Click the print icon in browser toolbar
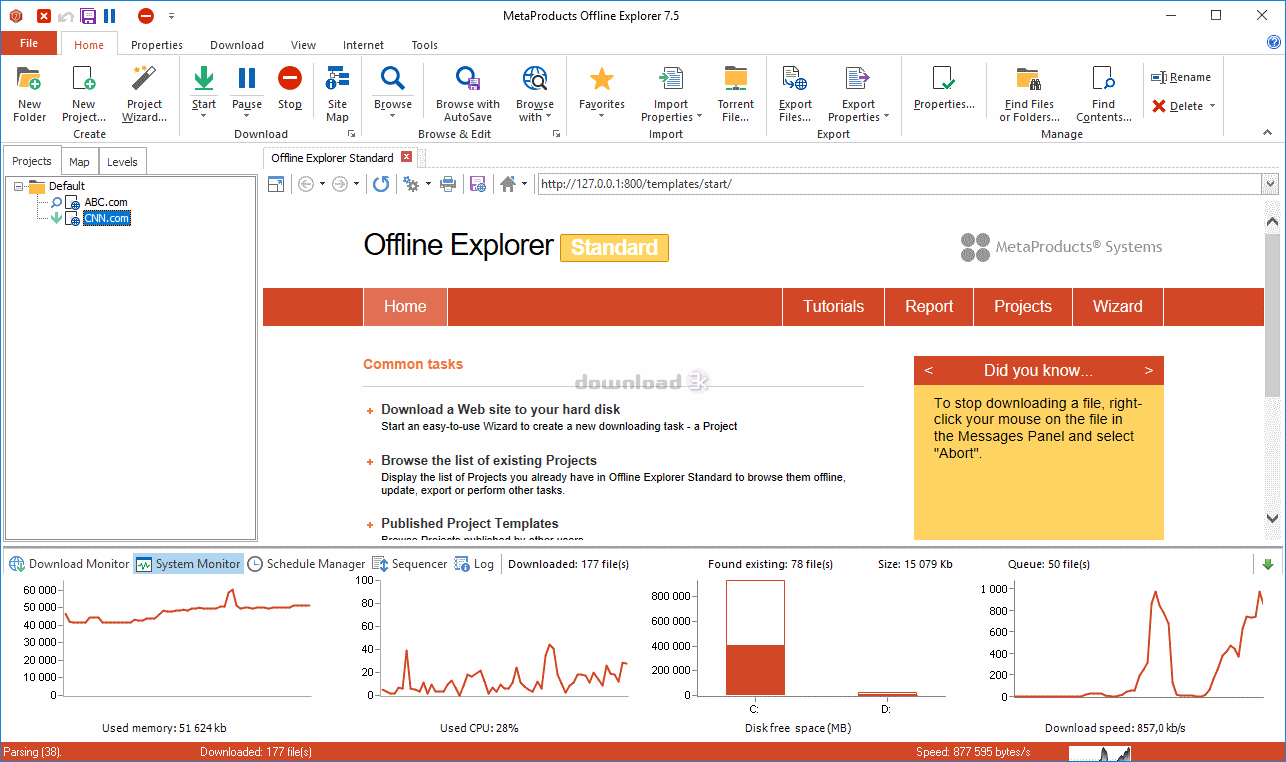 pyautogui.click(x=448, y=184)
